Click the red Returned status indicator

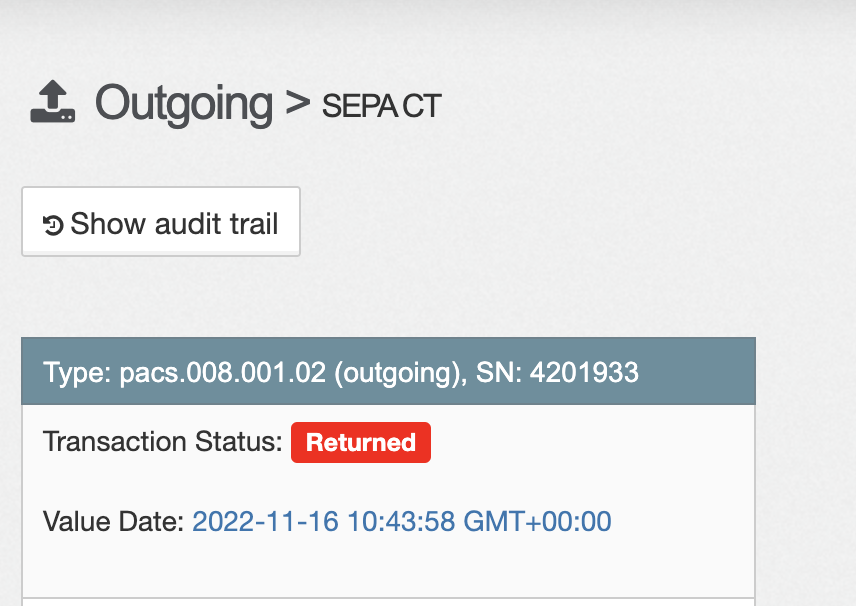(360, 442)
